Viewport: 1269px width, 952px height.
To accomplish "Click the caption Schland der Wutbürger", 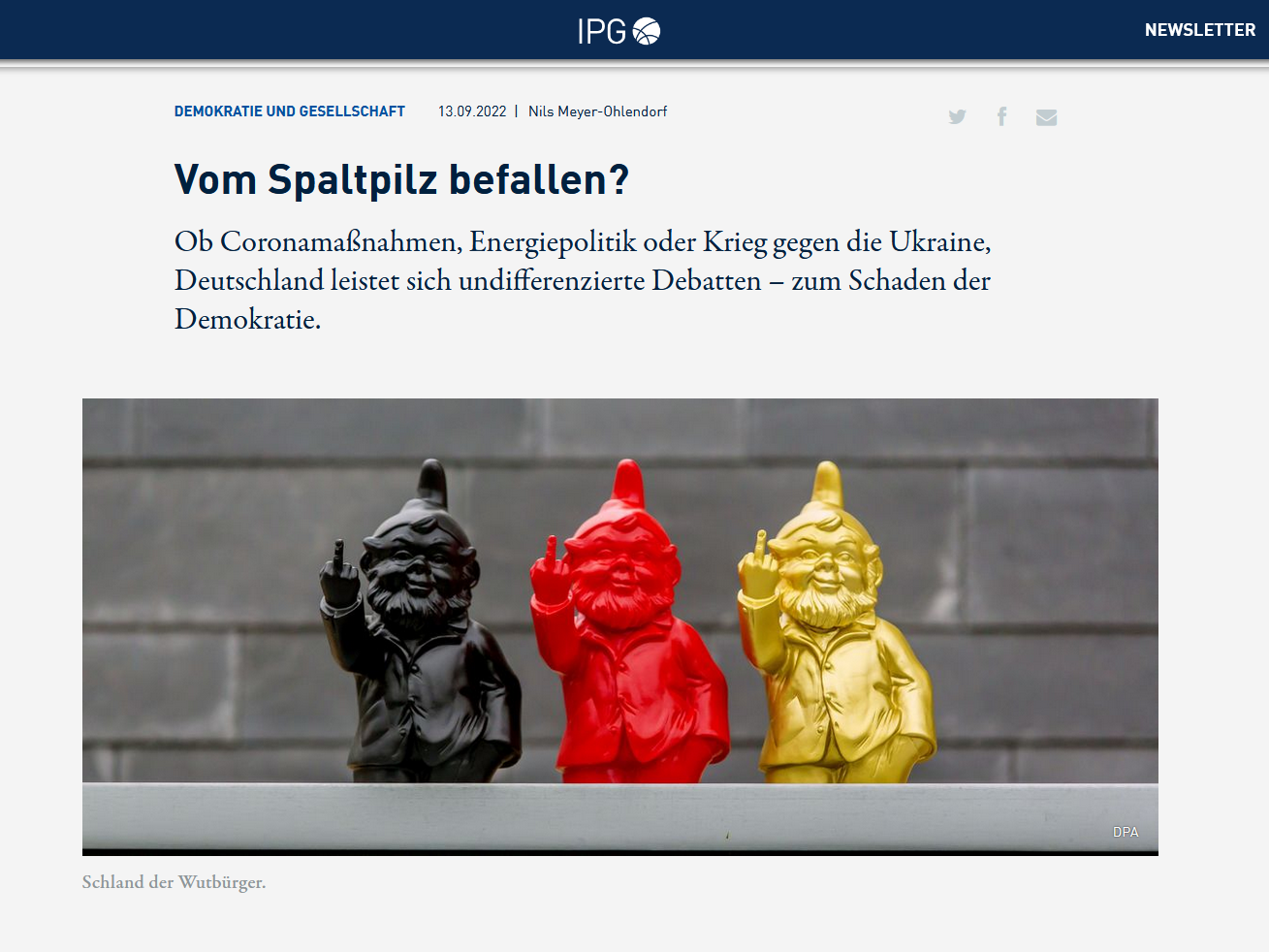I will point(174,882).
